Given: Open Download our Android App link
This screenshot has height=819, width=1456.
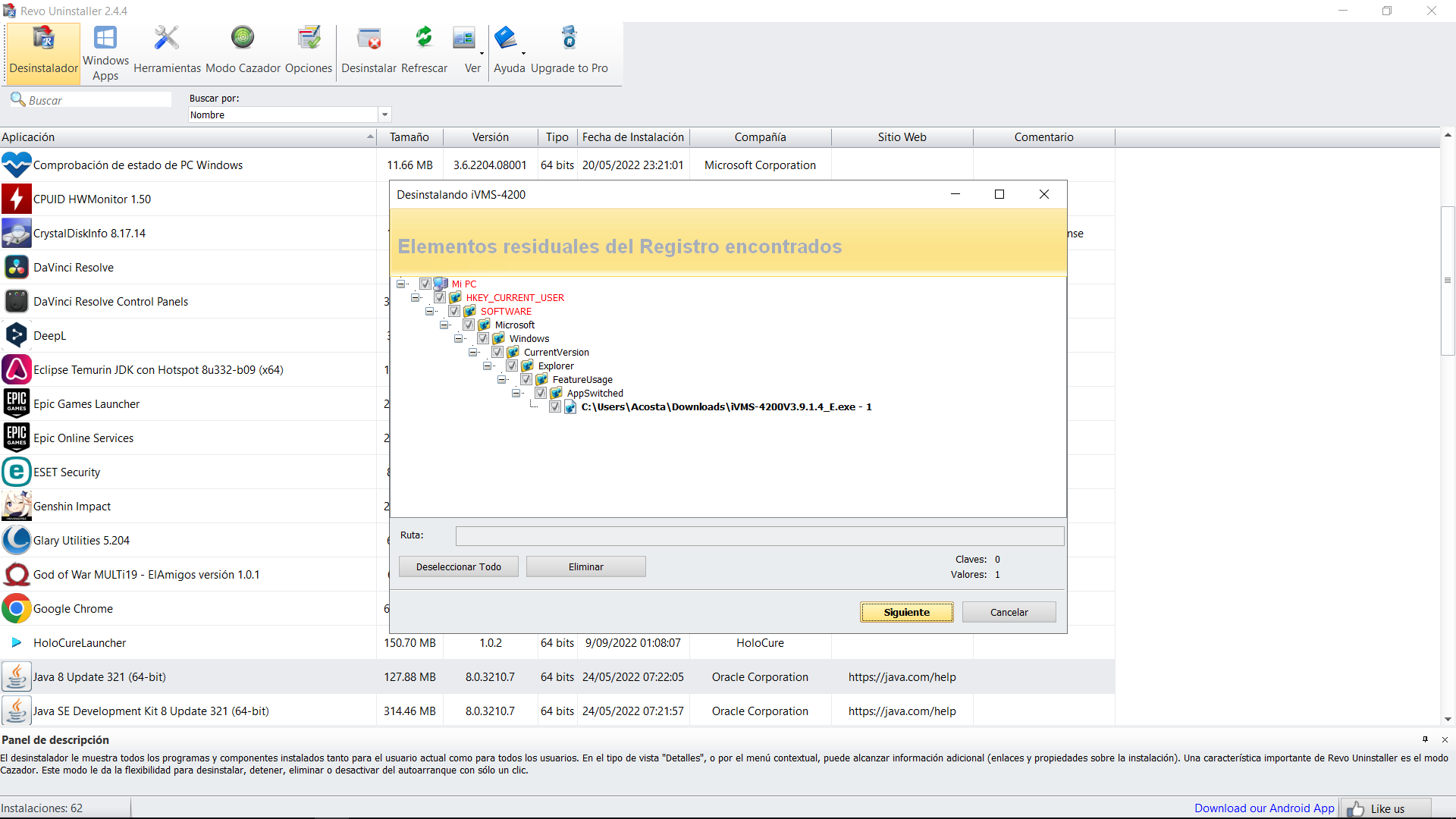Looking at the screenshot, I should [x=1264, y=808].
